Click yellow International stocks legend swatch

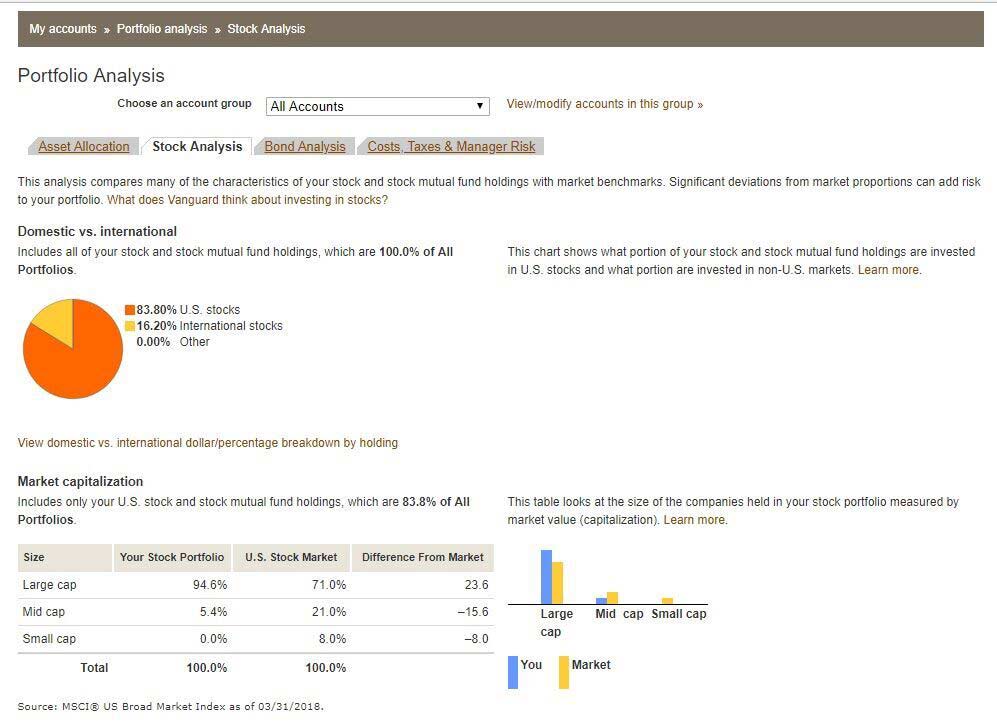130,326
